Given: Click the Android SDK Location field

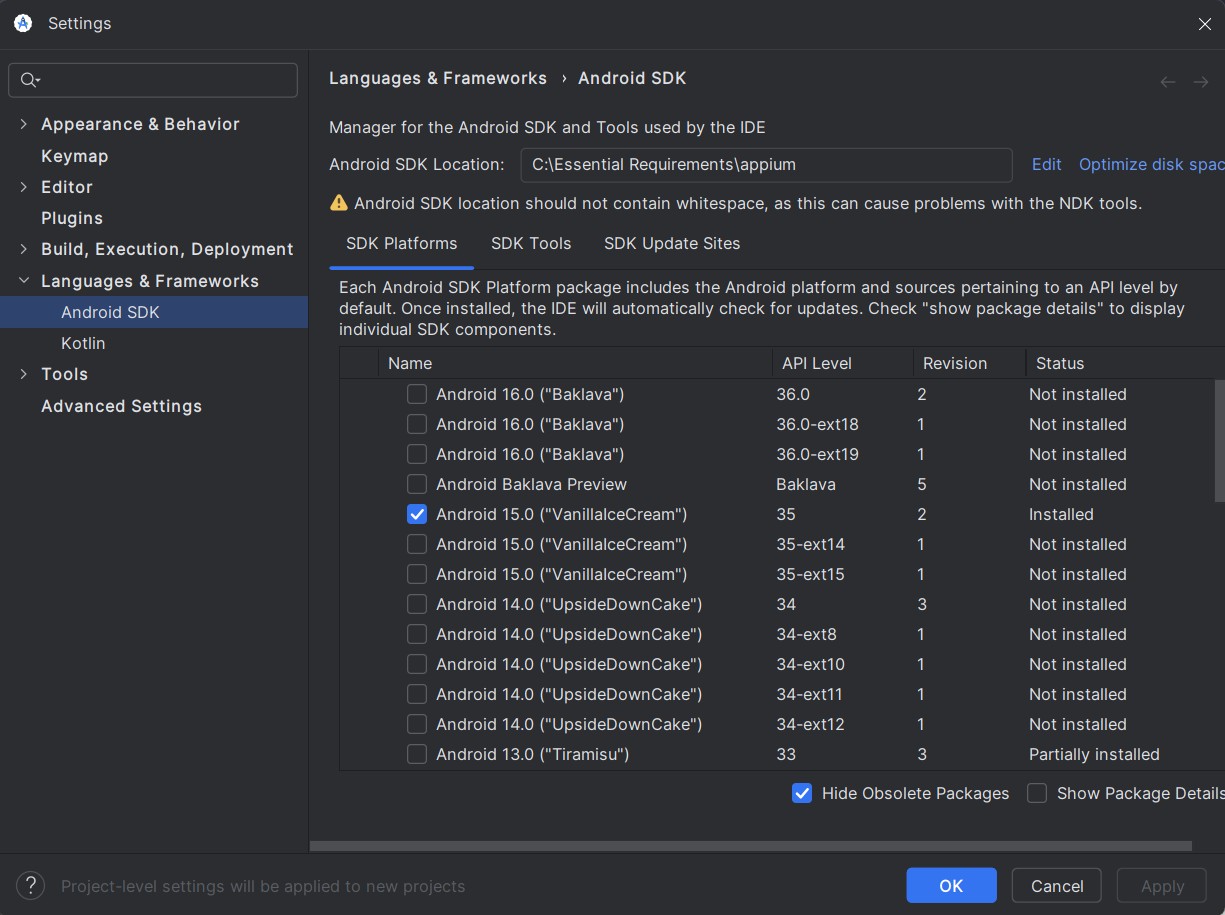Looking at the screenshot, I should tap(766, 165).
